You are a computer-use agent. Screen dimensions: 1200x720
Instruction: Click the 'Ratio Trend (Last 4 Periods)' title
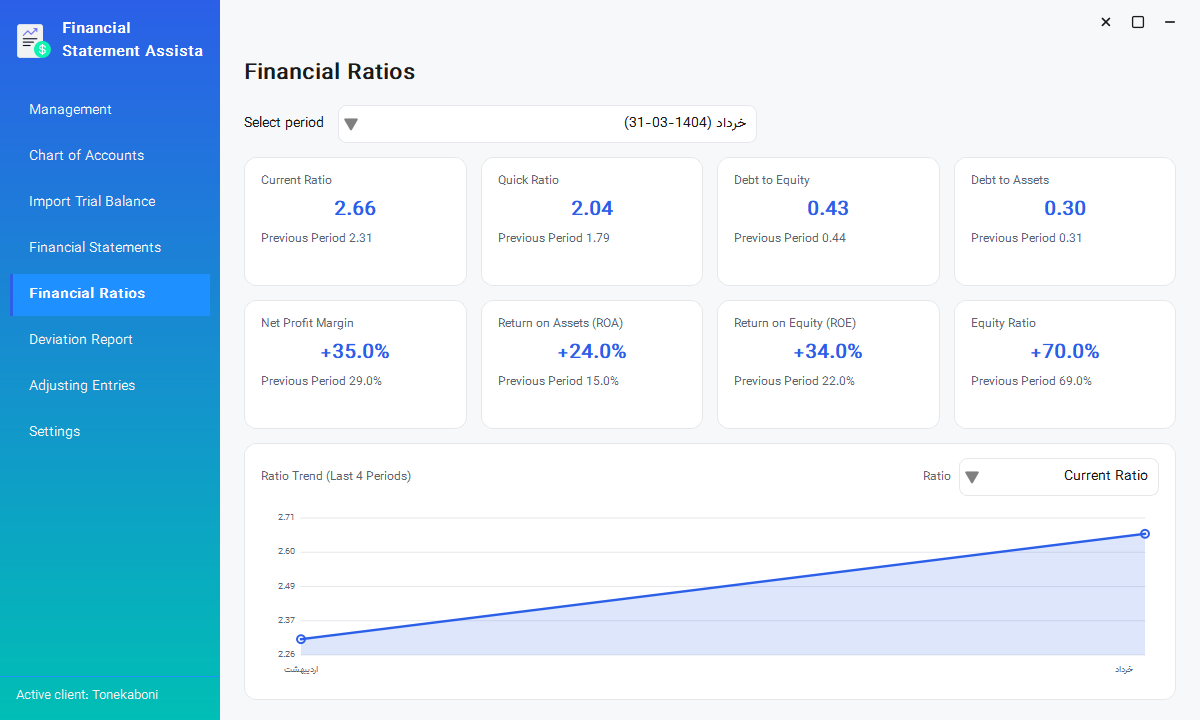tap(336, 476)
